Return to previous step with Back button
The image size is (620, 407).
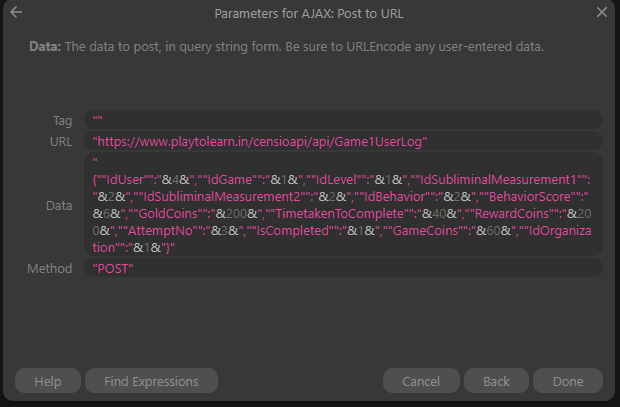point(496,381)
